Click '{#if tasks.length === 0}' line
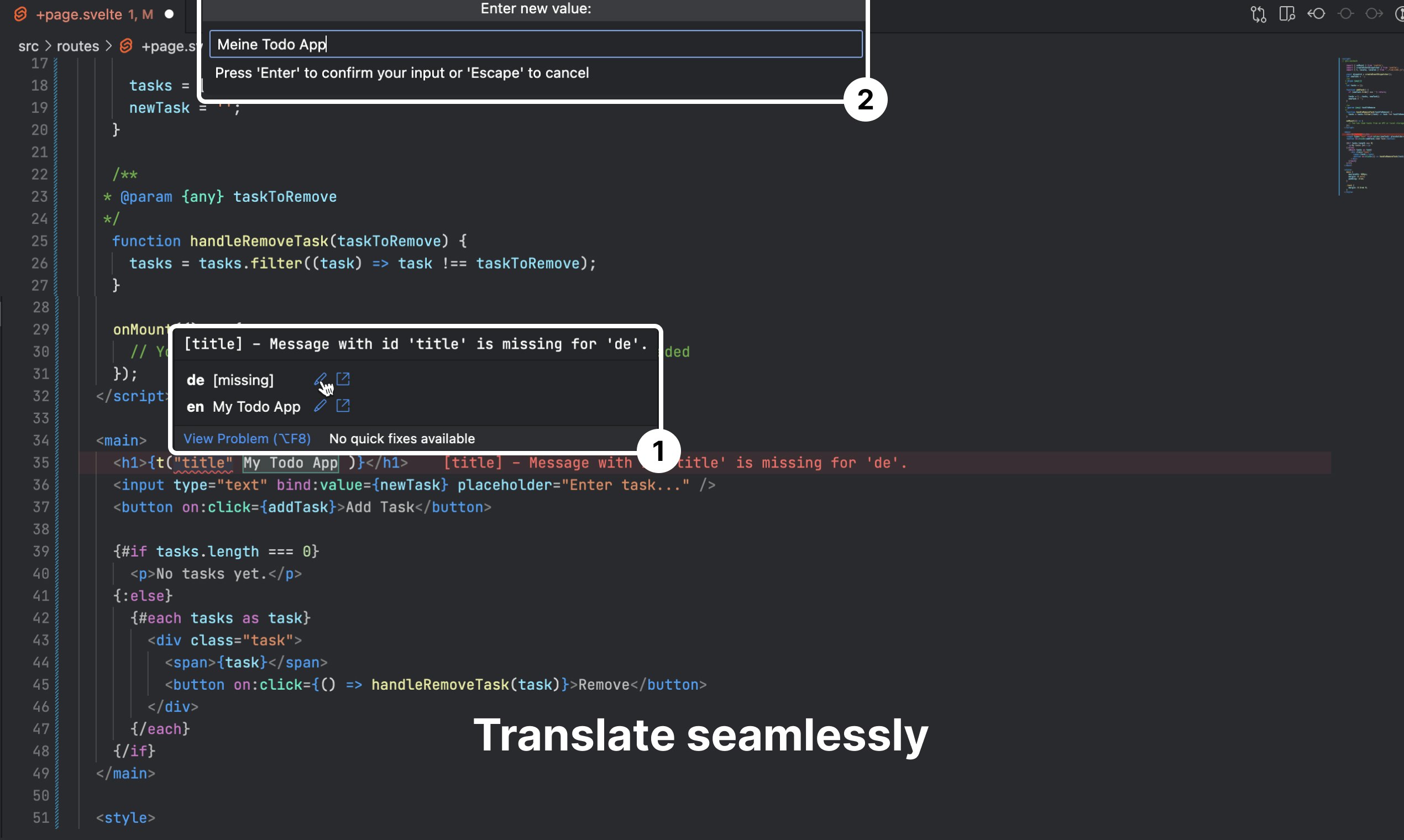Screen dimensions: 1404x840 [x=216, y=552]
